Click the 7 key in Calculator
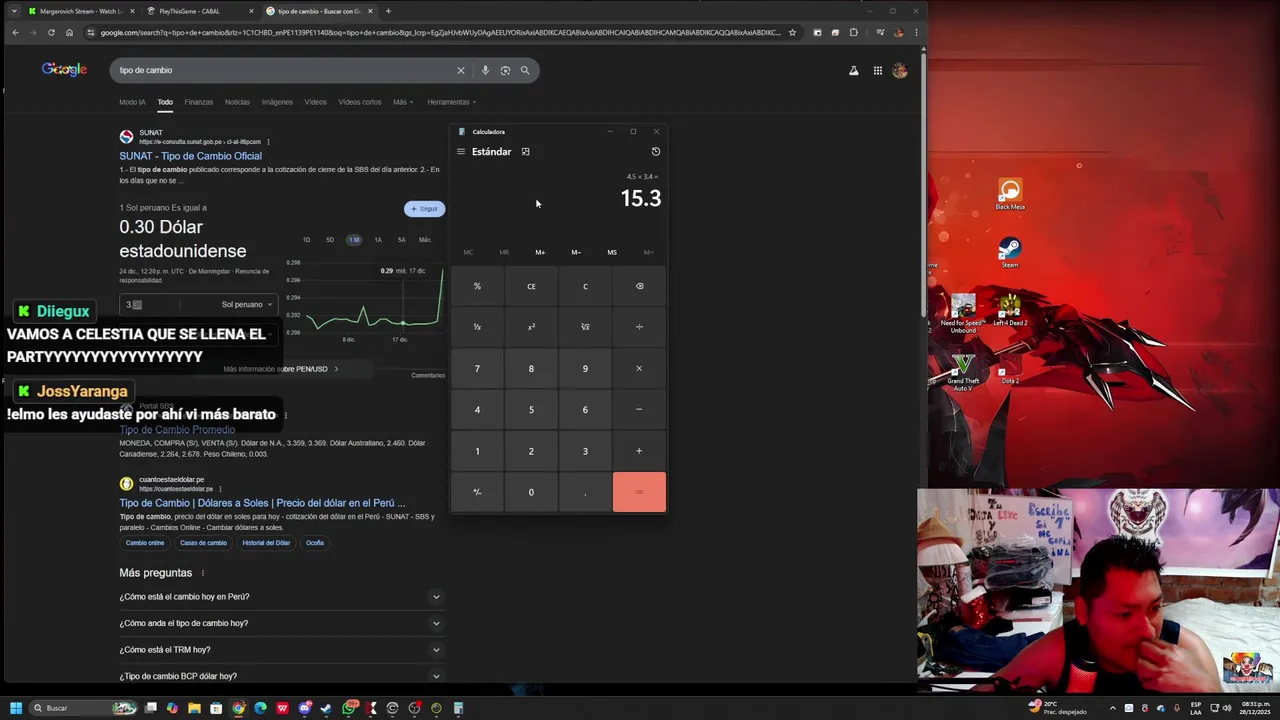The width and height of the screenshot is (1280, 720). 477,368
